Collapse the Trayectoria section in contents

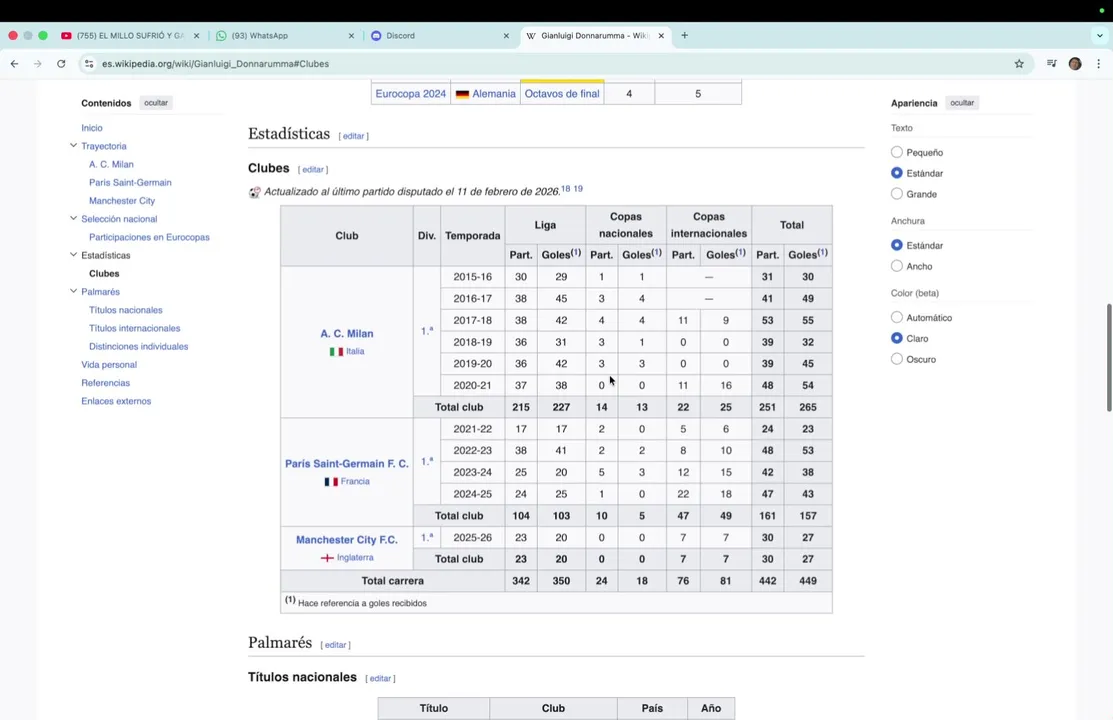tap(73, 146)
